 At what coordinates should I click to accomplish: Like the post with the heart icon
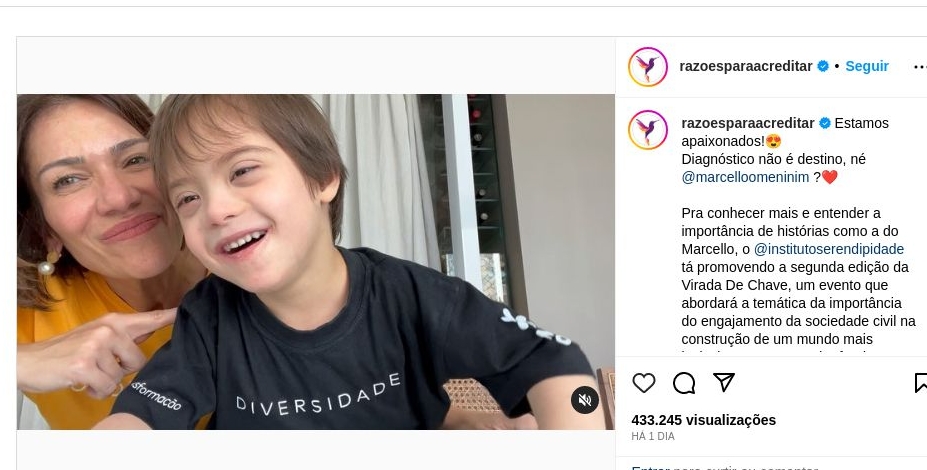[x=644, y=383]
